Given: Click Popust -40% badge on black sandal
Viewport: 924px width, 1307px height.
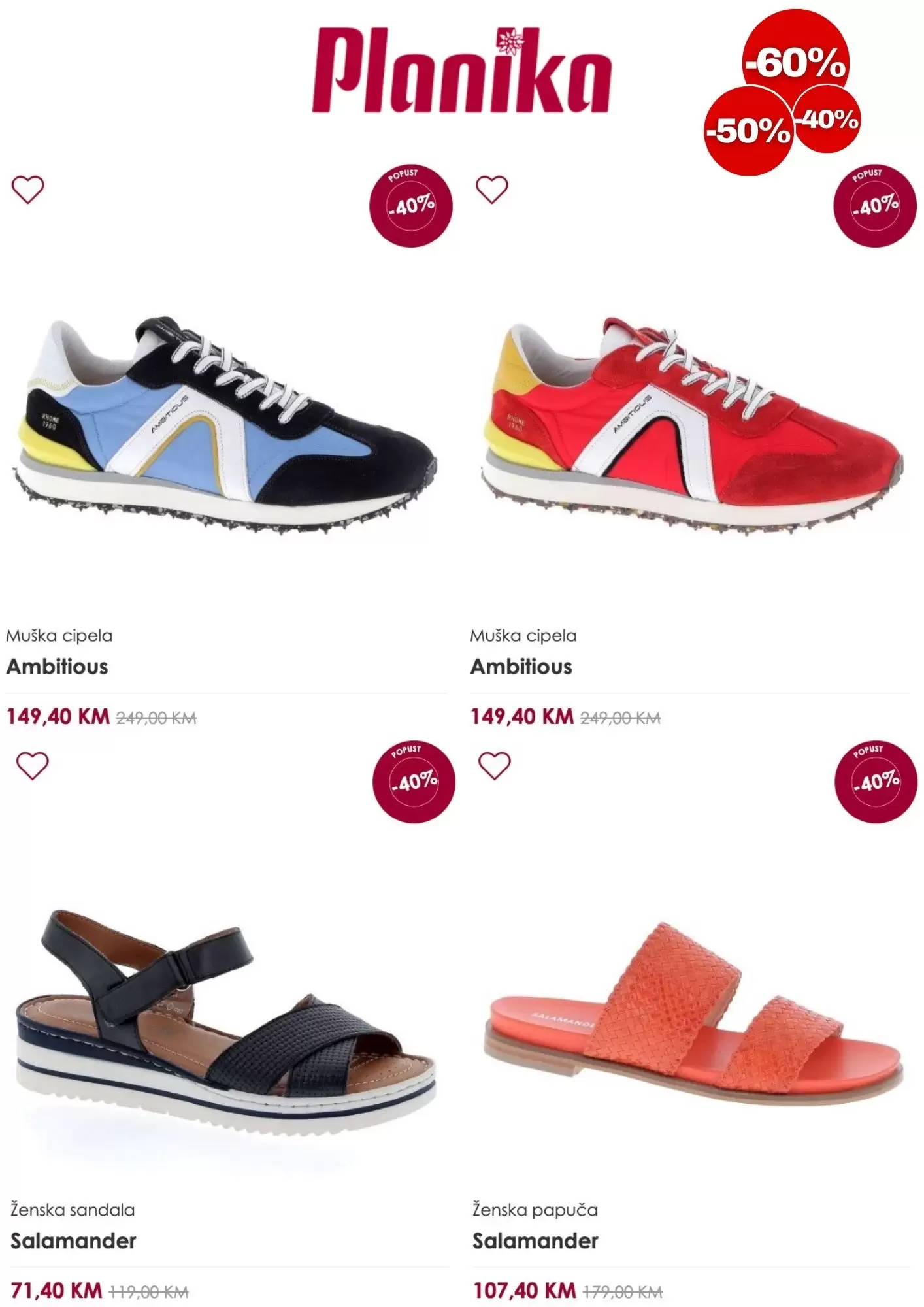Looking at the screenshot, I should [x=414, y=782].
